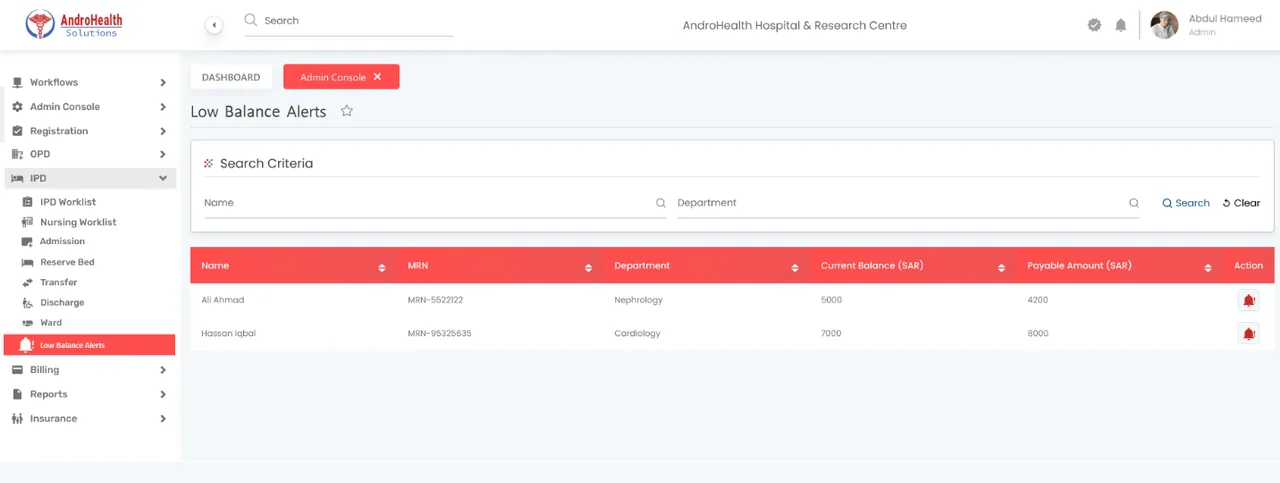The height and width of the screenshot is (483, 1280).
Task: Sort table by MRN column arrows
Action: click(x=589, y=267)
